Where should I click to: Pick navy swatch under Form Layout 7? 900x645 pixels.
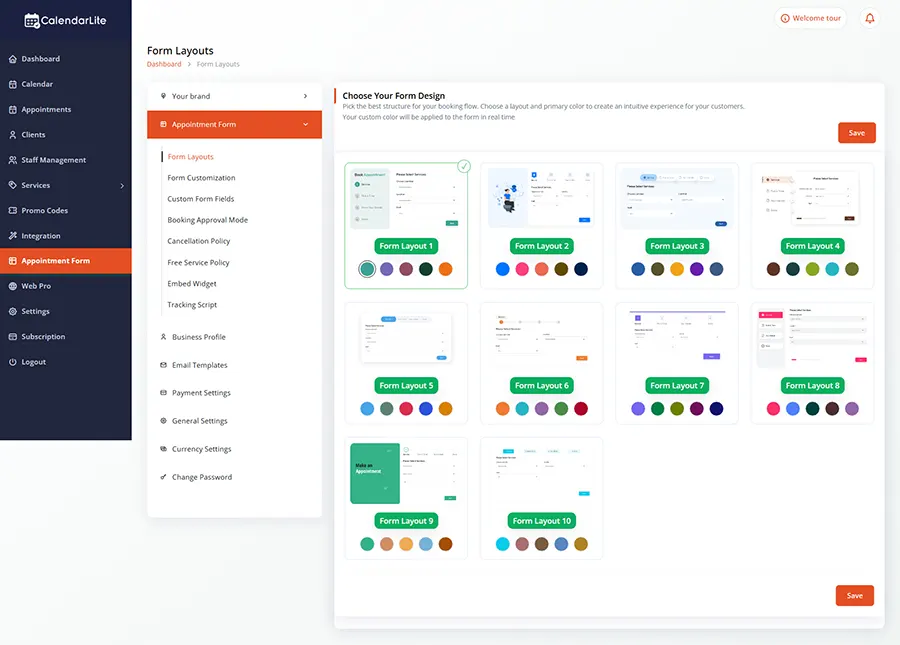click(716, 409)
